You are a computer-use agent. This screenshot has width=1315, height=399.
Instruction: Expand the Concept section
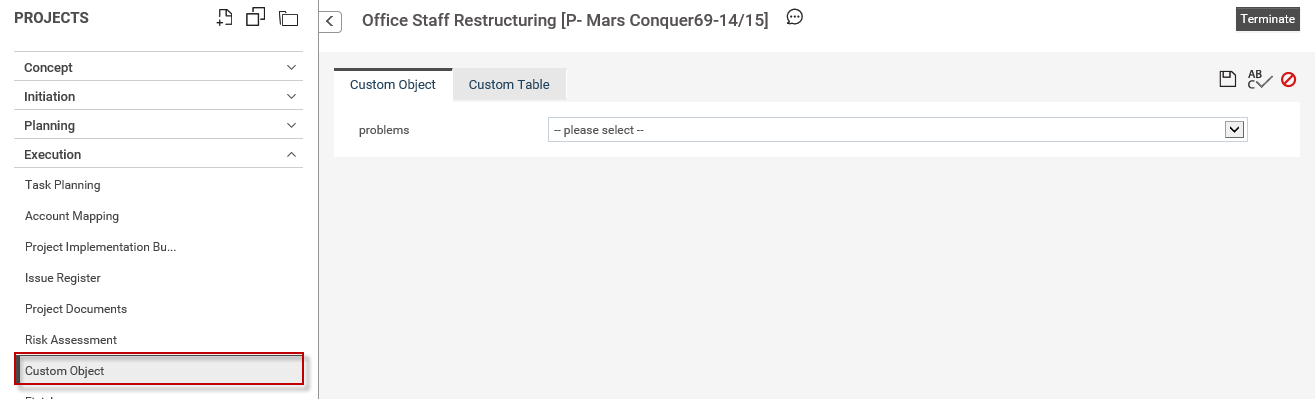(160, 67)
